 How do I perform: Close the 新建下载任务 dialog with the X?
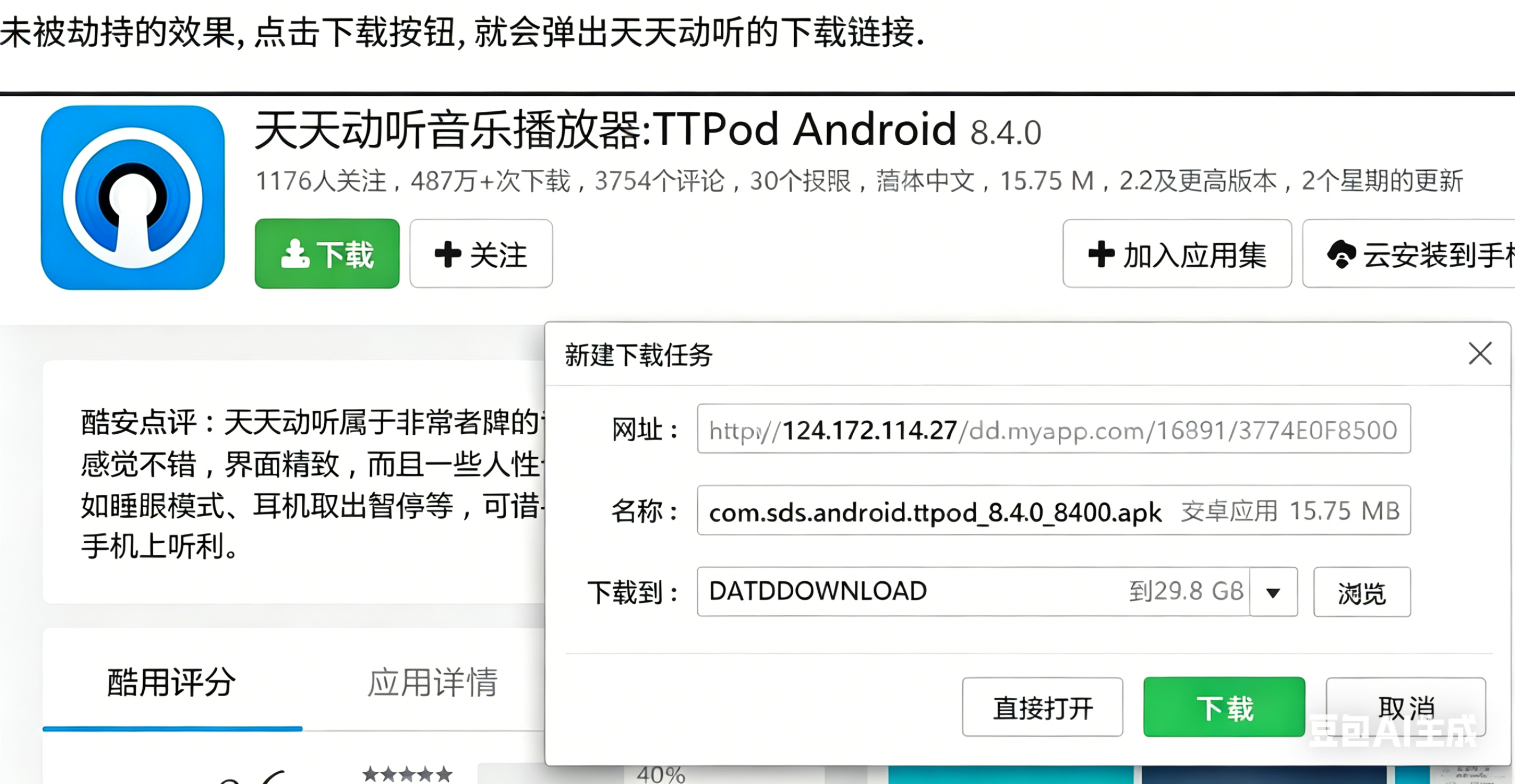(x=1480, y=353)
